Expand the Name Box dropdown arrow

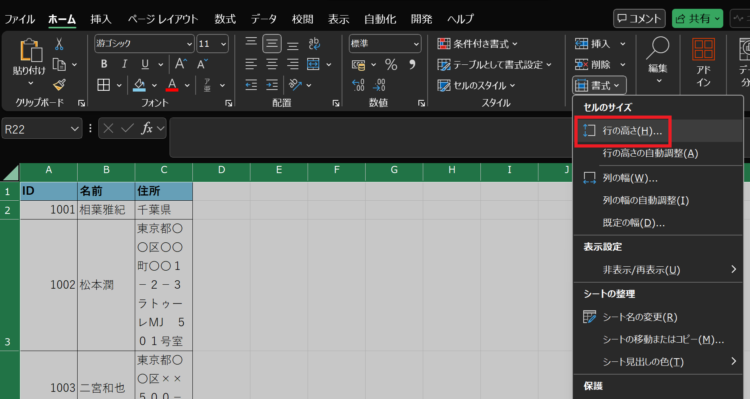point(74,129)
